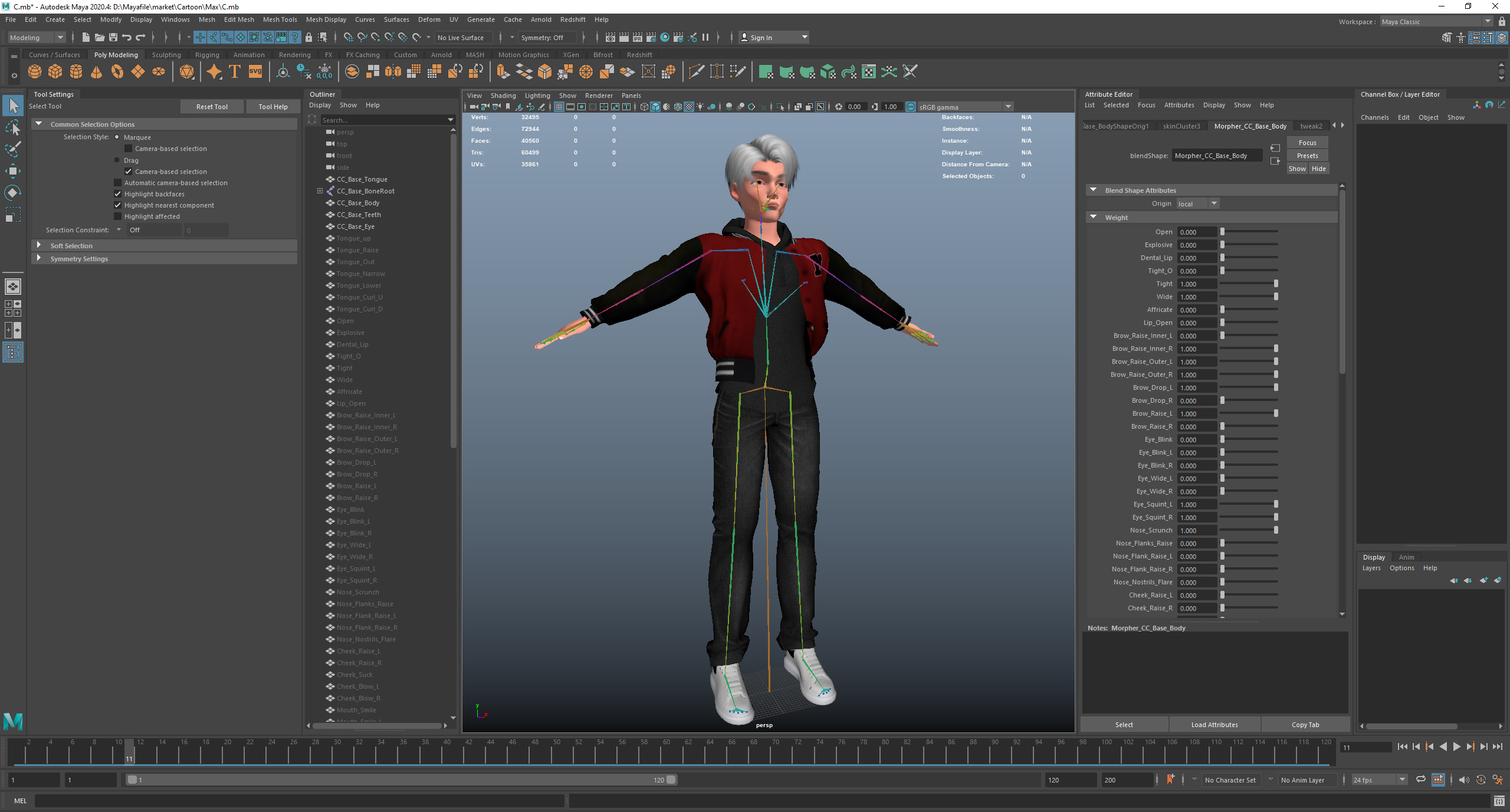Enable Highlight affected checkbox

pos(118,216)
